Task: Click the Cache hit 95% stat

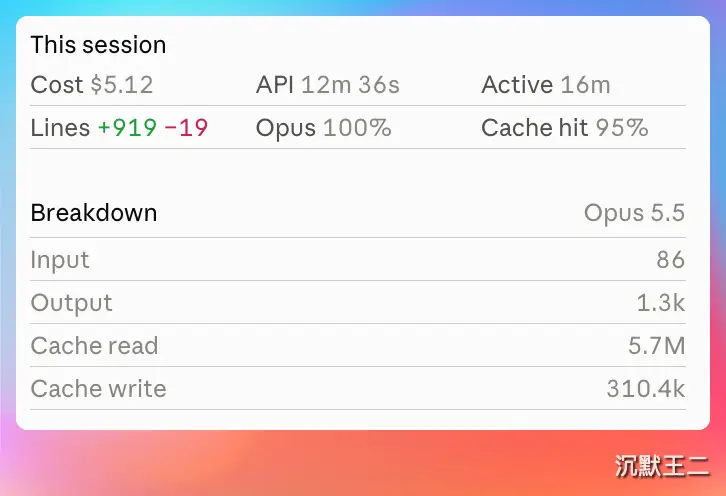Action: coord(565,128)
